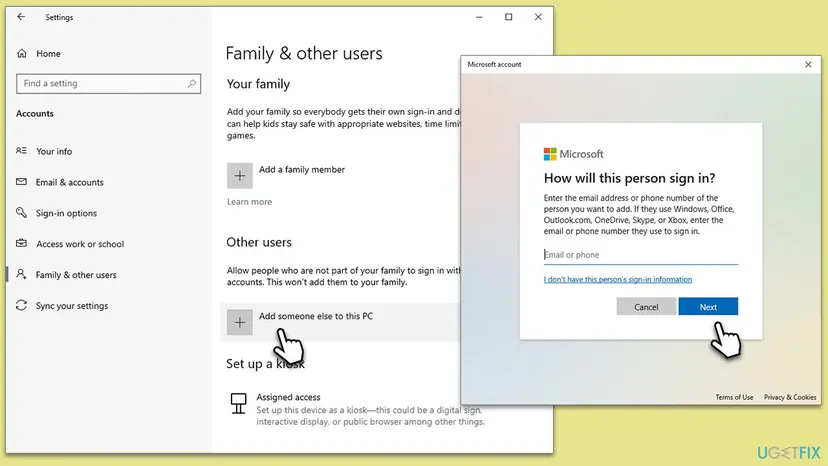Viewport: 828px width, 466px height.
Task: Select the Sign-in options key icon
Action: (21, 212)
